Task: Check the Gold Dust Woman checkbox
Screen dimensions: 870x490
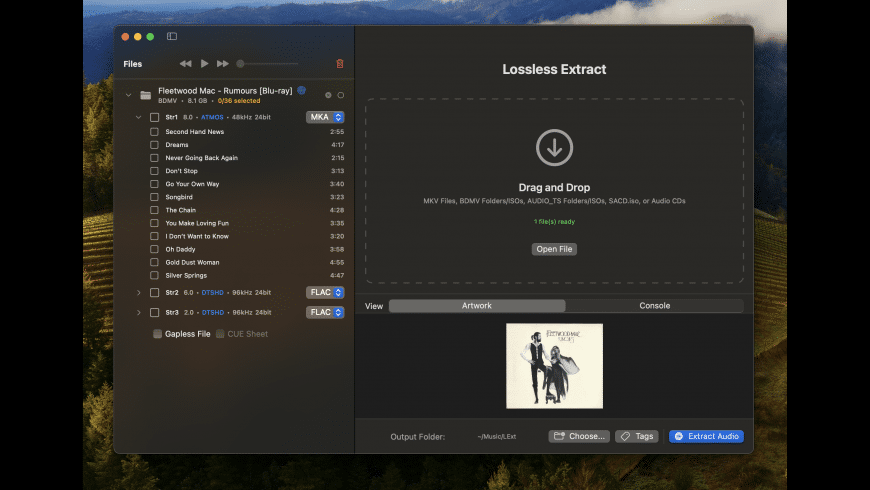Action: (x=154, y=262)
